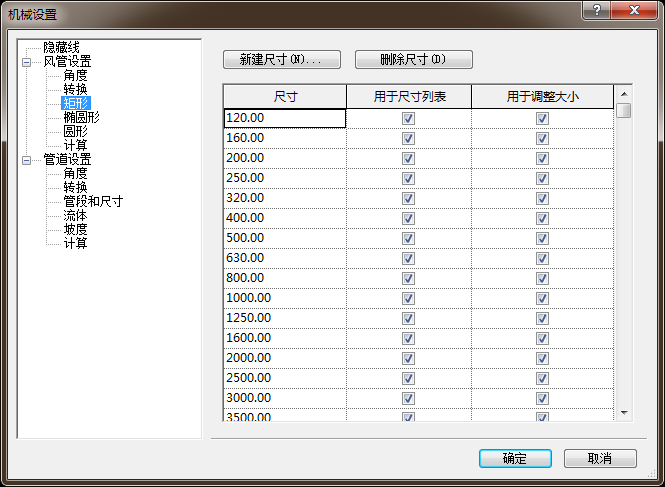Select 流体 in the pipe settings tree

tap(75, 215)
